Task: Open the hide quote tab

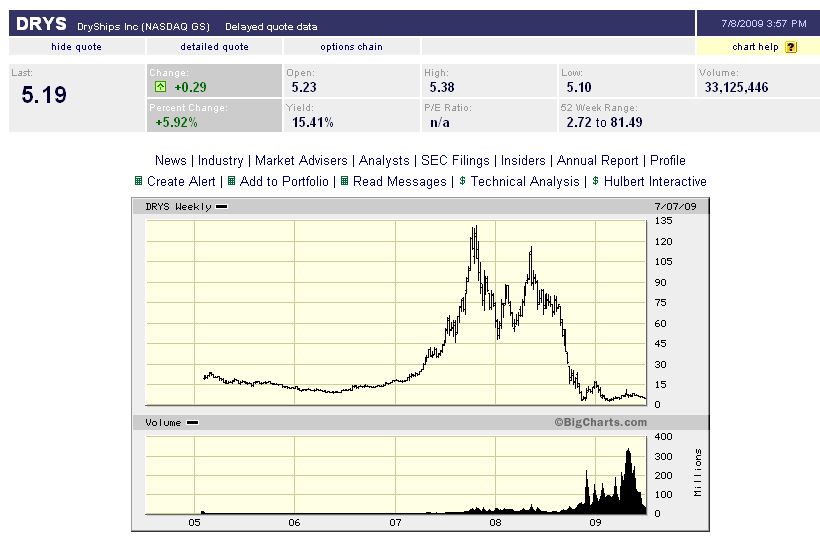Action: pyautogui.click(x=76, y=47)
